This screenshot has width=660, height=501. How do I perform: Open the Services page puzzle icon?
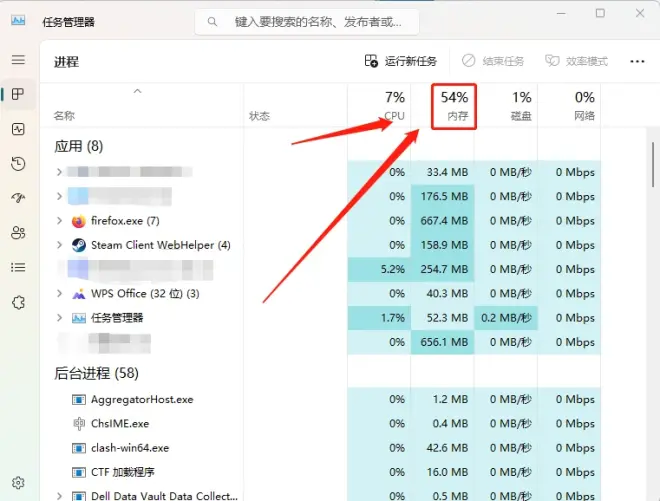click(x=18, y=302)
